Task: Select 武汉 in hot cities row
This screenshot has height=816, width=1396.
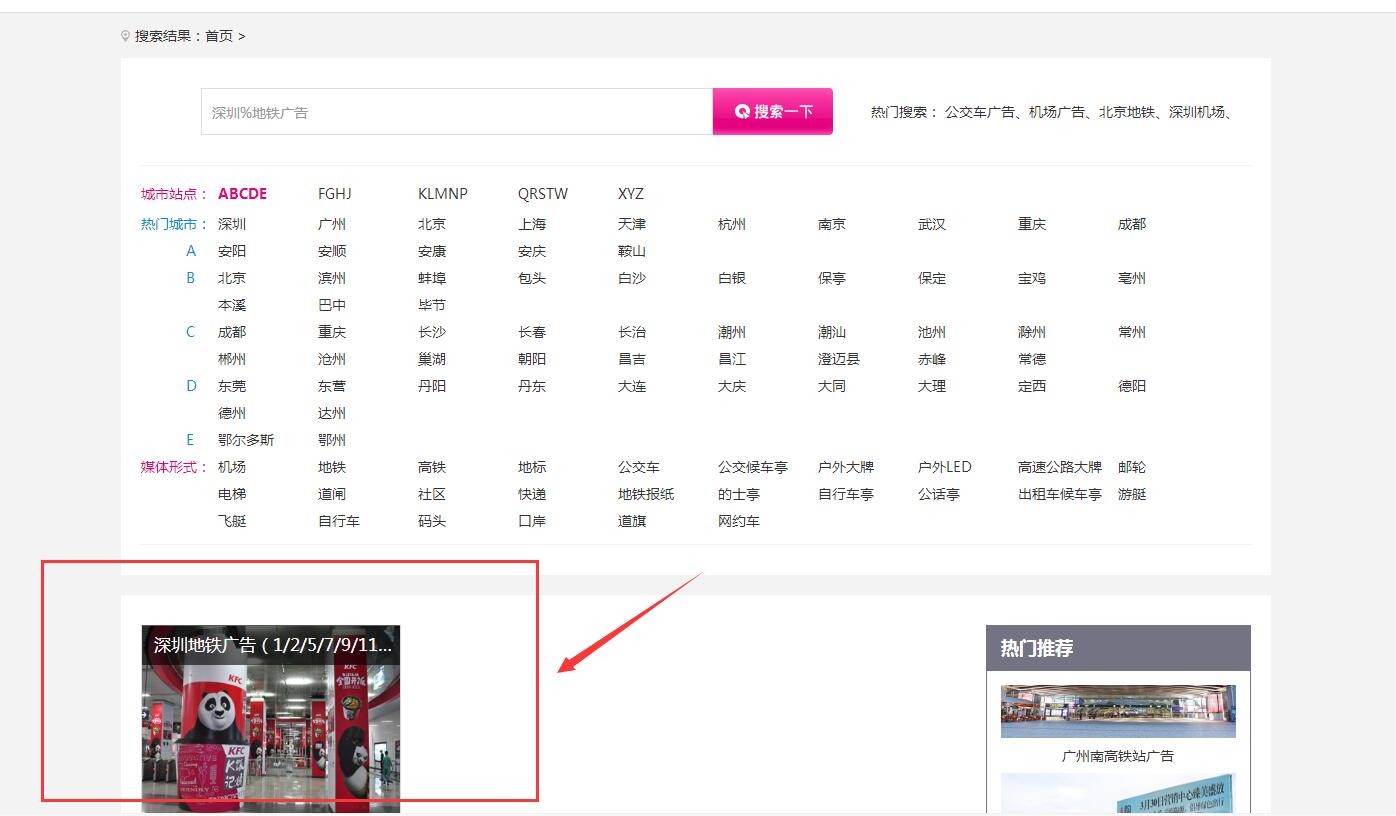Action: (932, 224)
